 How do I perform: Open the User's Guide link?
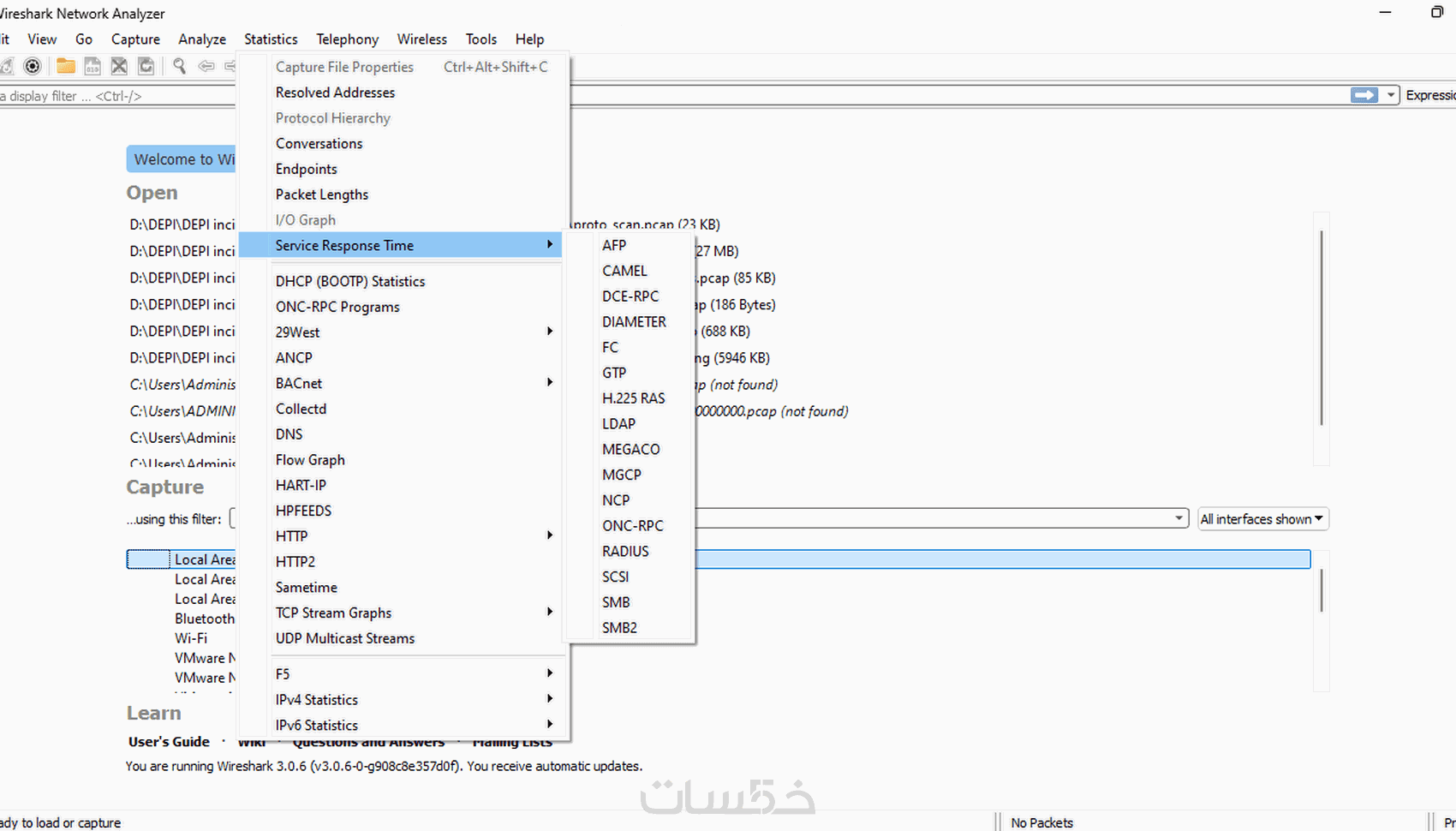tap(169, 742)
